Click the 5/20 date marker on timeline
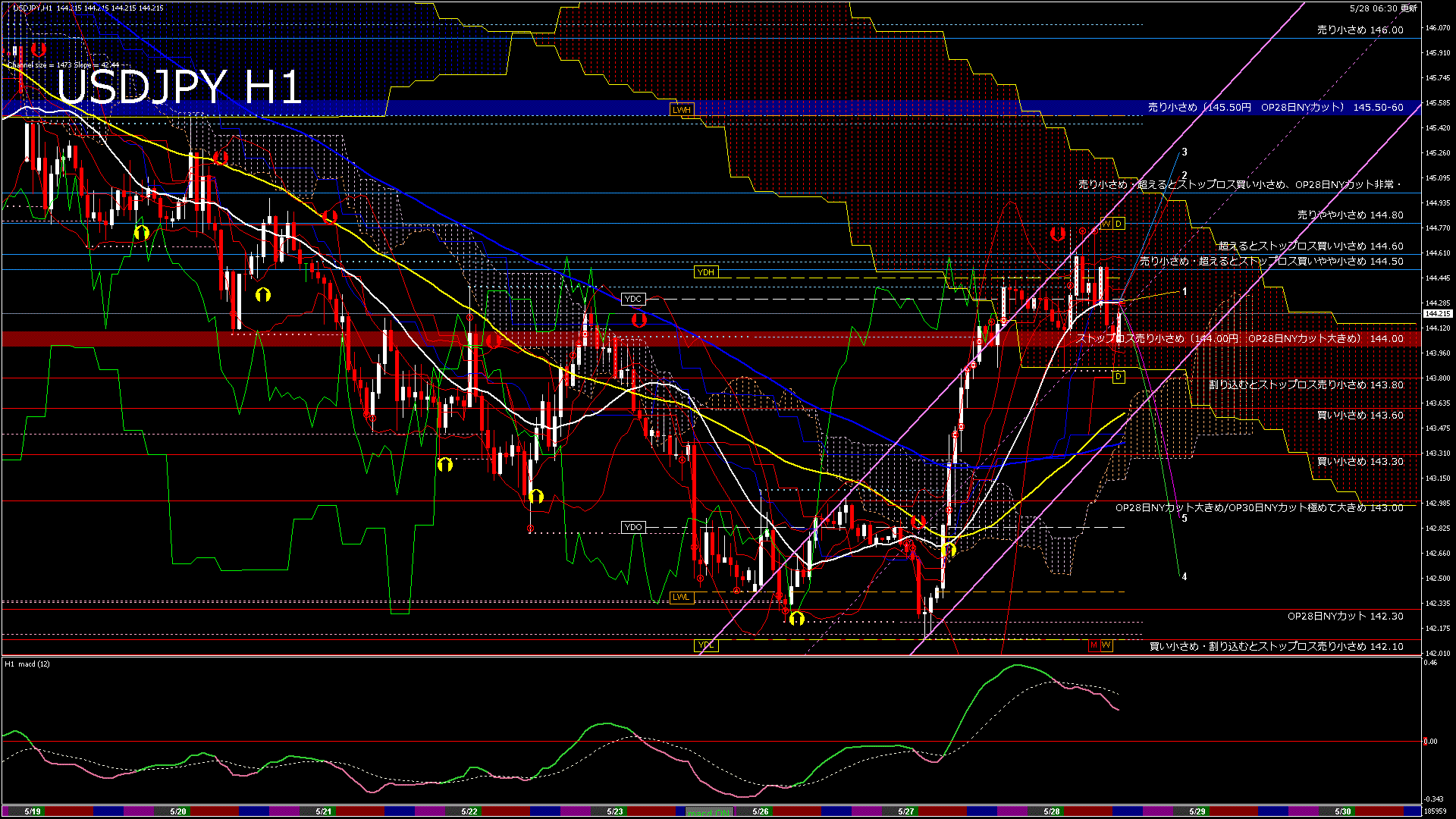This screenshot has height=819, width=1456. (x=178, y=812)
